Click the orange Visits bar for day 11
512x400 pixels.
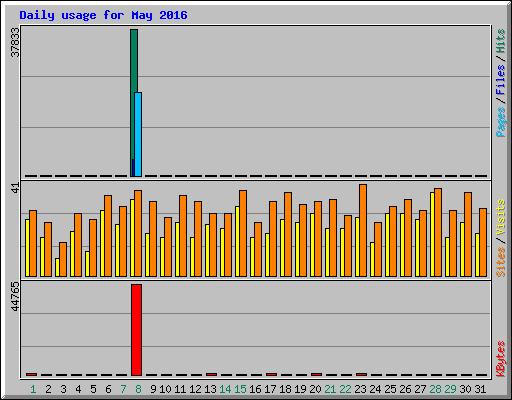click(183, 236)
